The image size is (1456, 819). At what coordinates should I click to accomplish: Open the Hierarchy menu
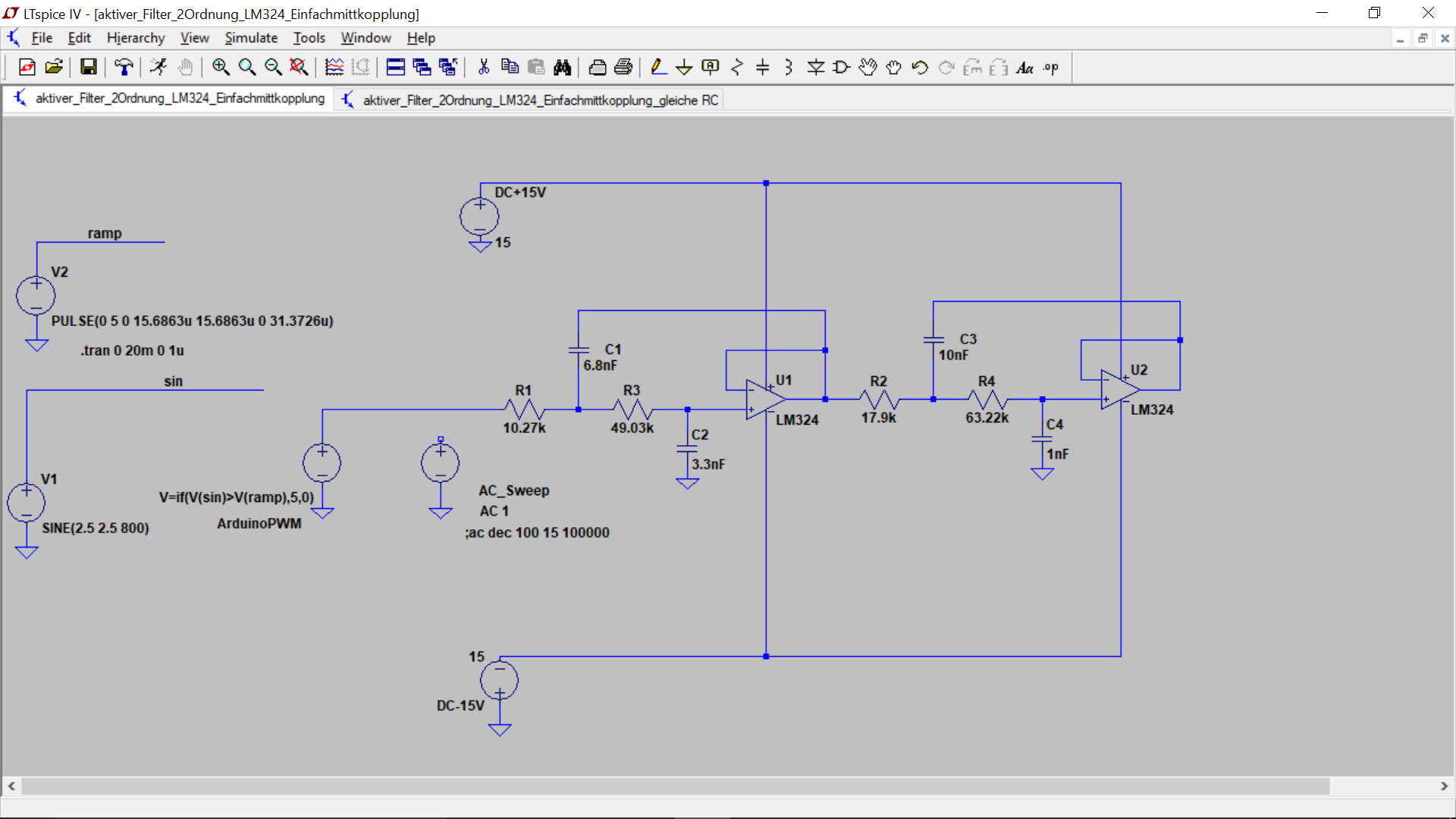[x=136, y=38]
